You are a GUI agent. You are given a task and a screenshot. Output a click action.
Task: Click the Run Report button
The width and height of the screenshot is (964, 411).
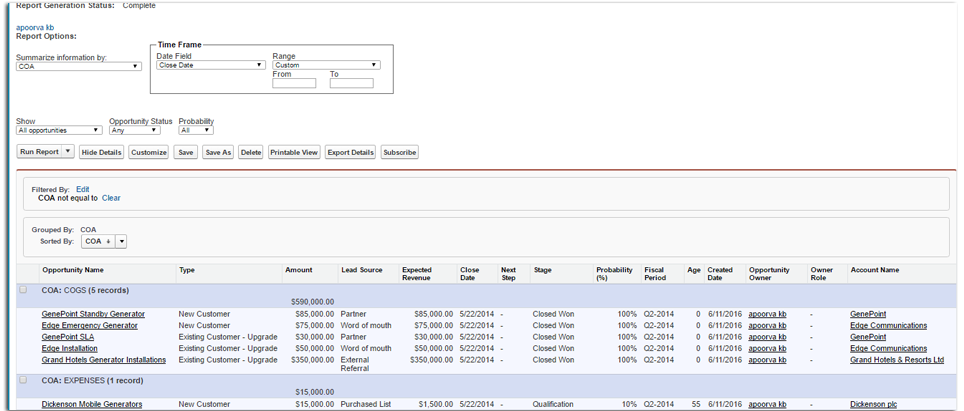(40, 152)
